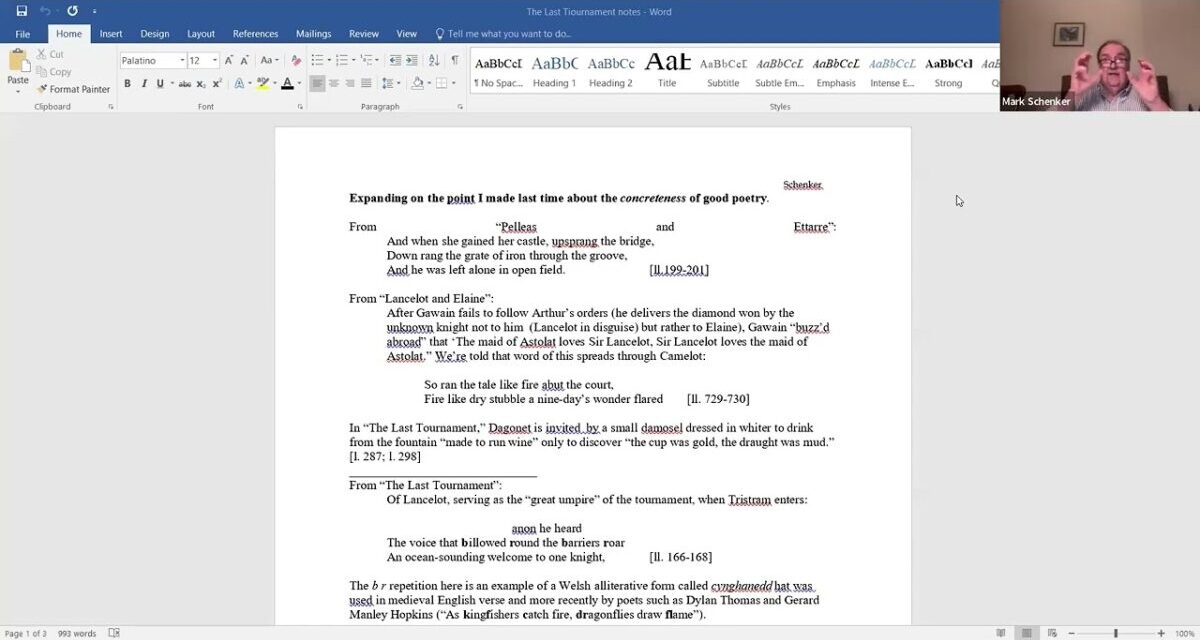
Task: Click the Sort A-Z icon
Action: pyautogui.click(x=434, y=60)
